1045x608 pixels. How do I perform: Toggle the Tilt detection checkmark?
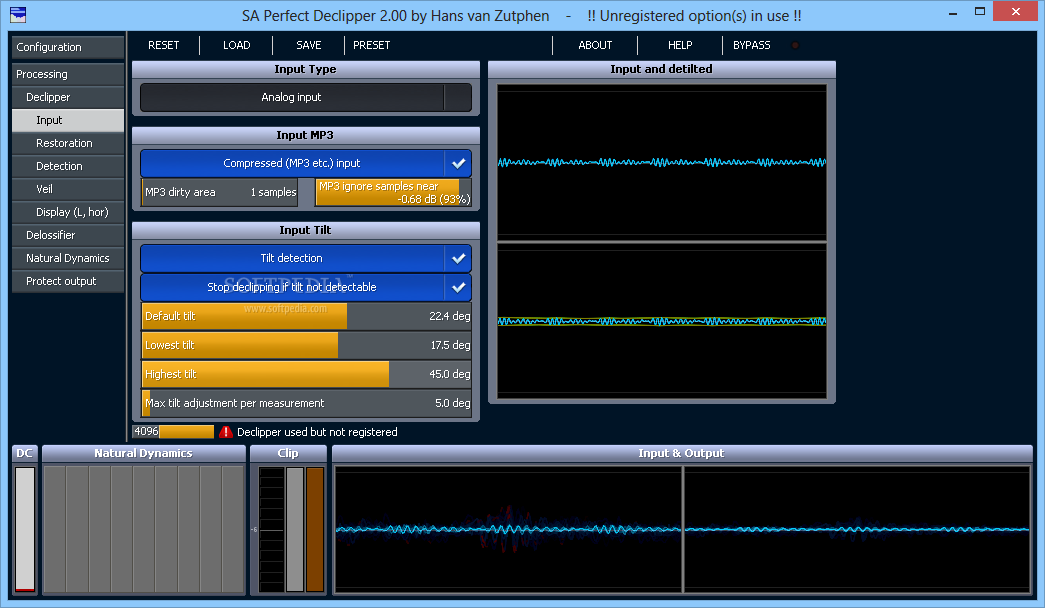pos(459,259)
